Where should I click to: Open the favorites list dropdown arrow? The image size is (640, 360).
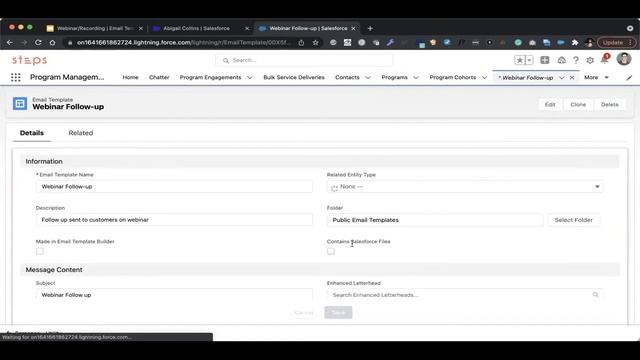click(x=529, y=60)
